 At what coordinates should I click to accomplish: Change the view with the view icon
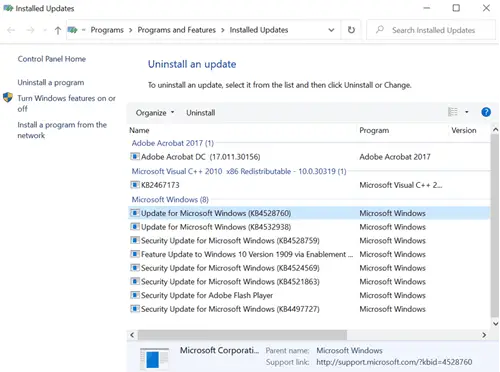click(453, 112)
